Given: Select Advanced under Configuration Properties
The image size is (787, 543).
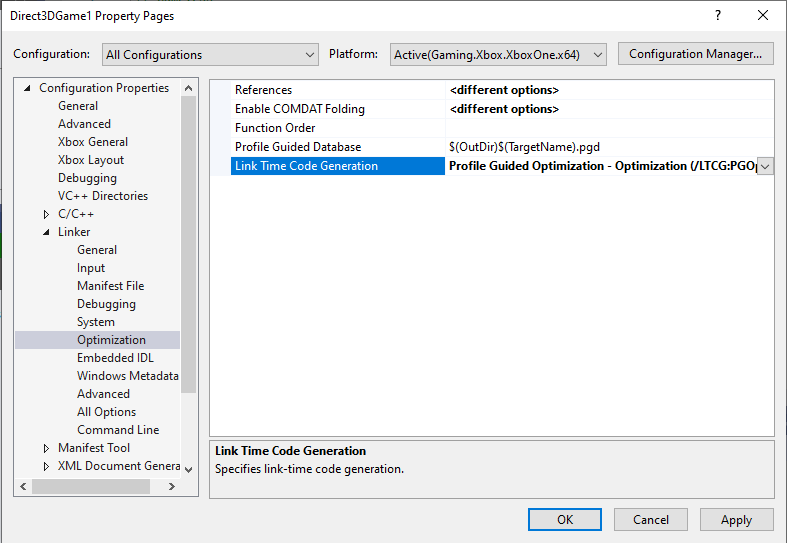Looking at the screenshot, I should 84,124.
